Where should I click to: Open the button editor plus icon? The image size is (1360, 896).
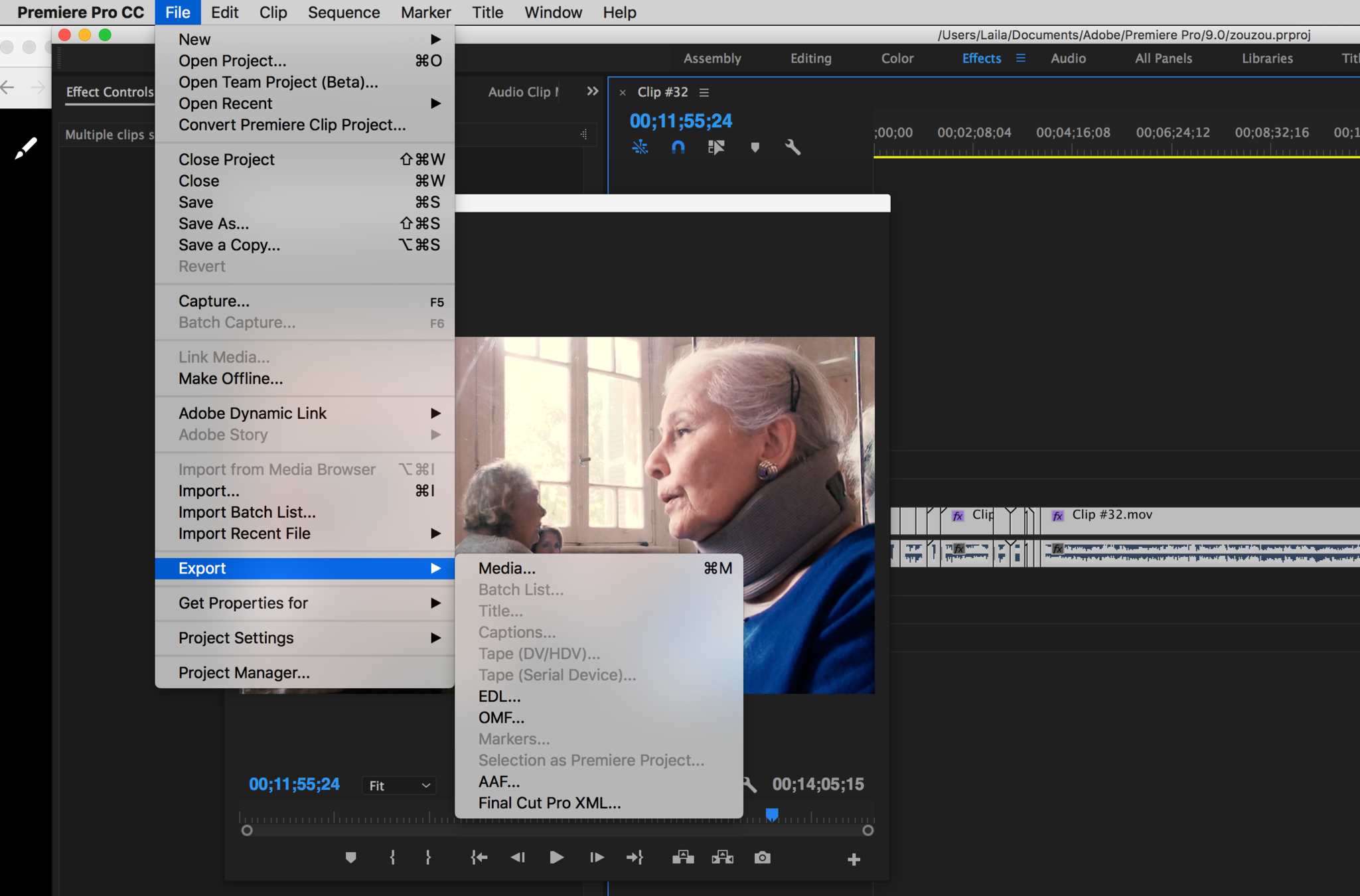click(854, 859)
